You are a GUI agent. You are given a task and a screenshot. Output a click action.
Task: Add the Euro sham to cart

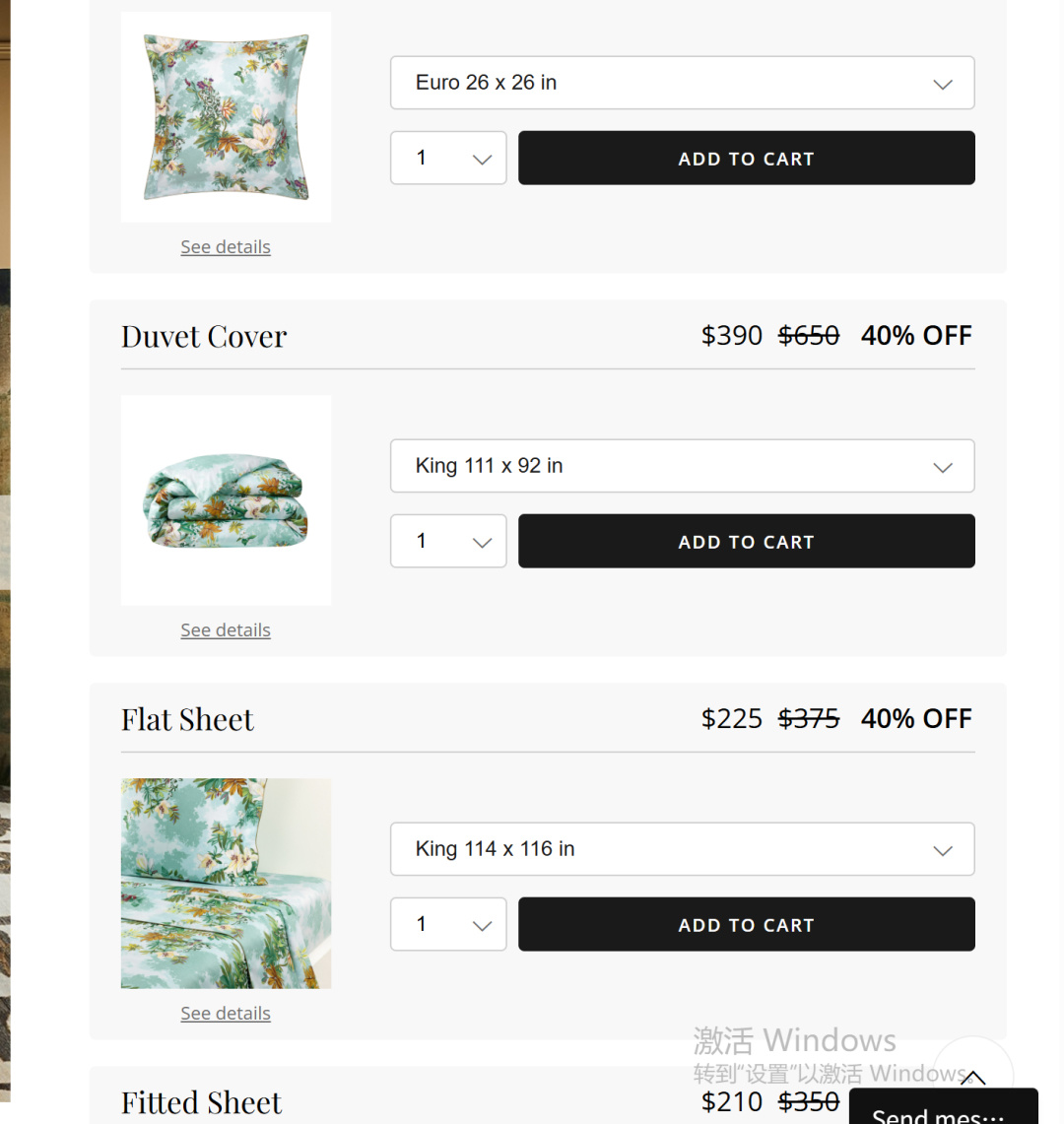point(746,158)
